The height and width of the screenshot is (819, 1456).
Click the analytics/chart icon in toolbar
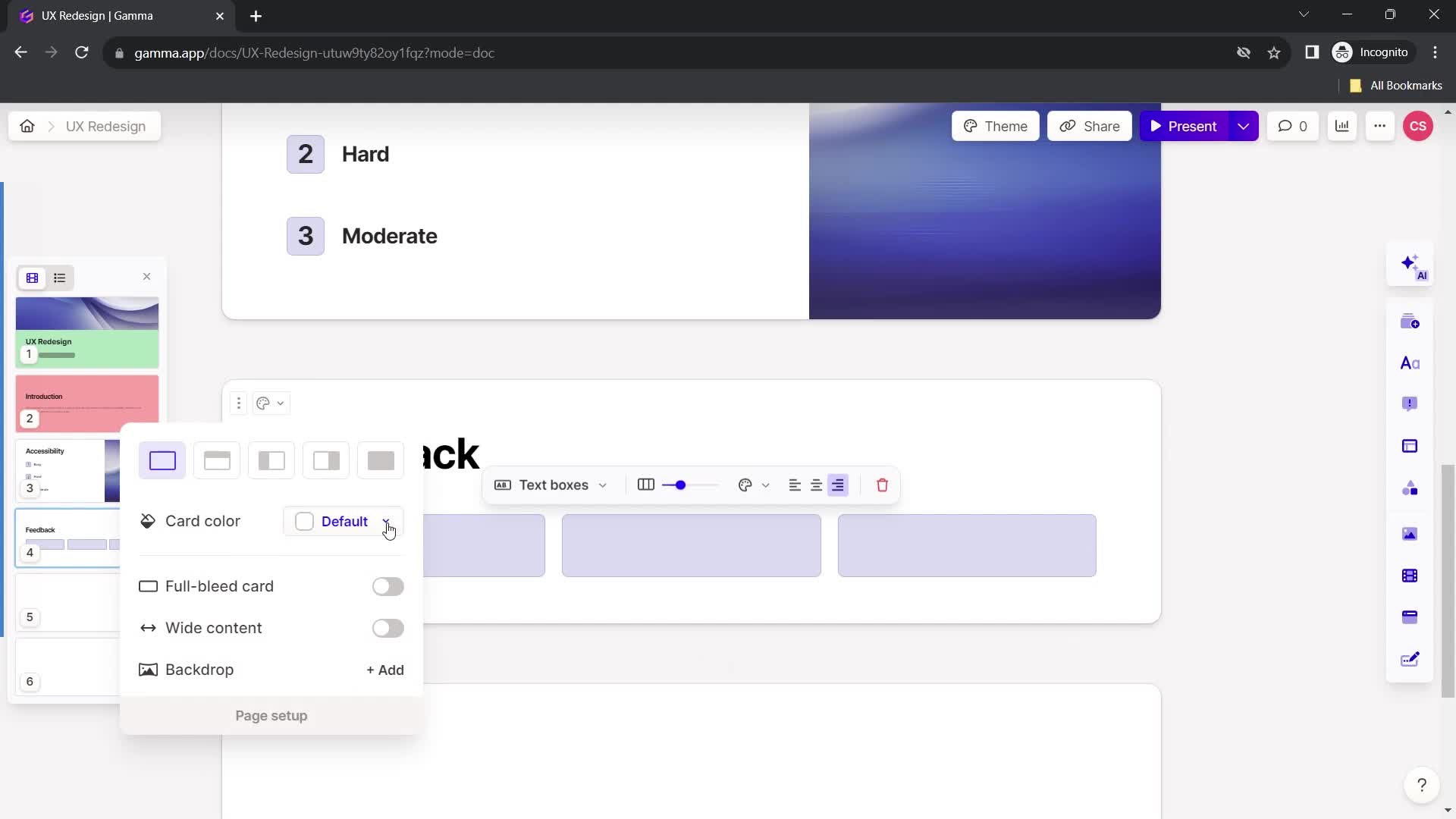1345,126
